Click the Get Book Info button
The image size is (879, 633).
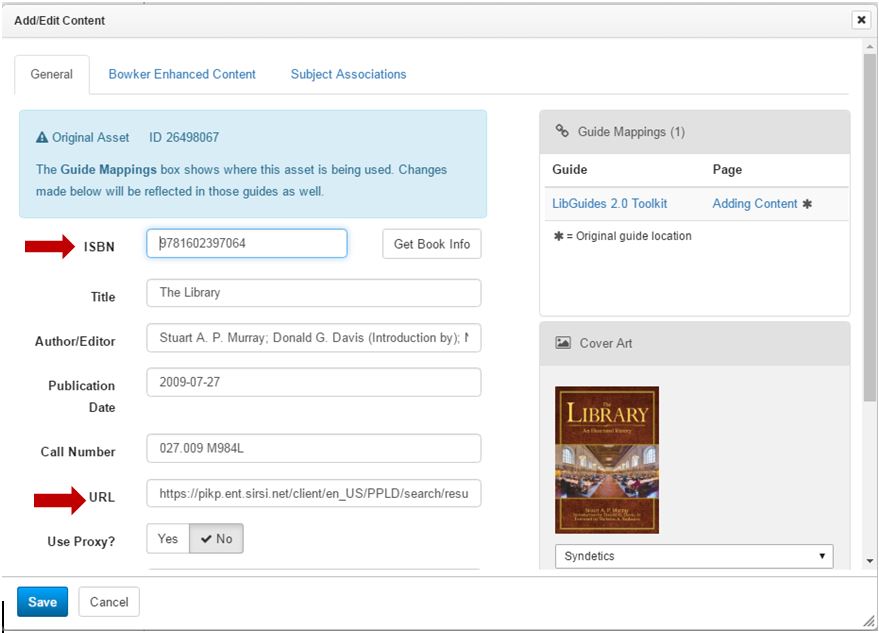point(430,243)
